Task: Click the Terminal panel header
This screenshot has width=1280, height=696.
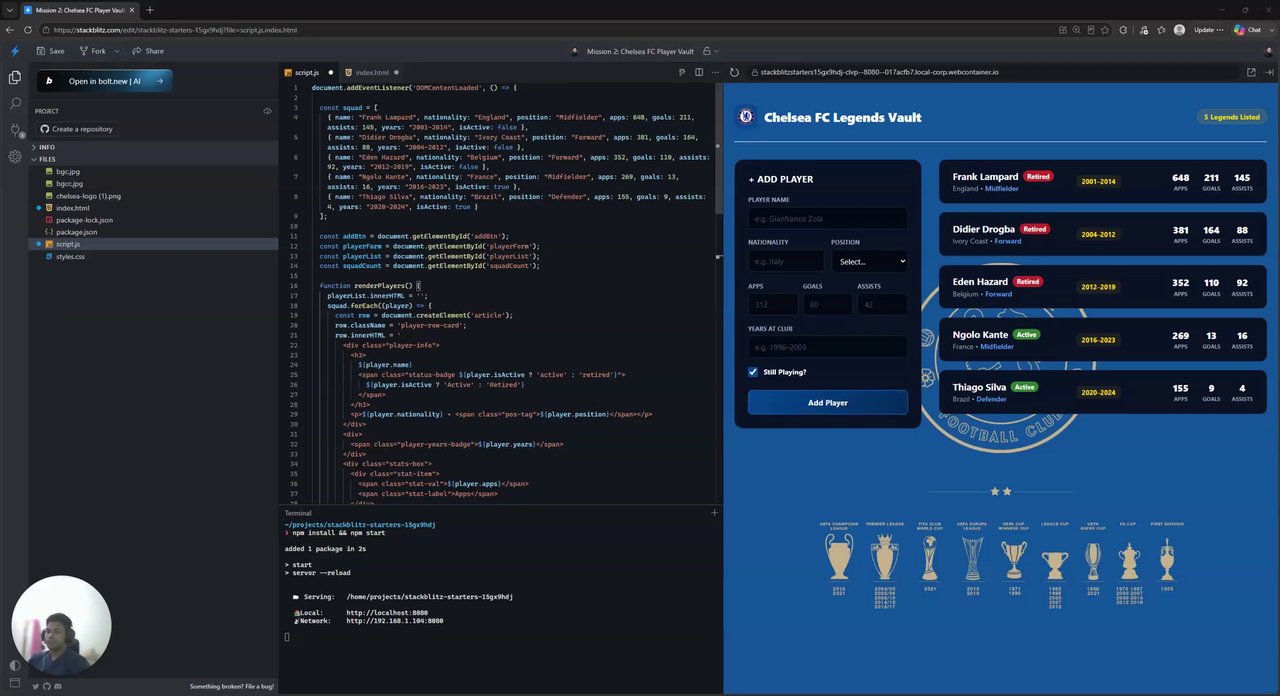Action: [298, 513]
